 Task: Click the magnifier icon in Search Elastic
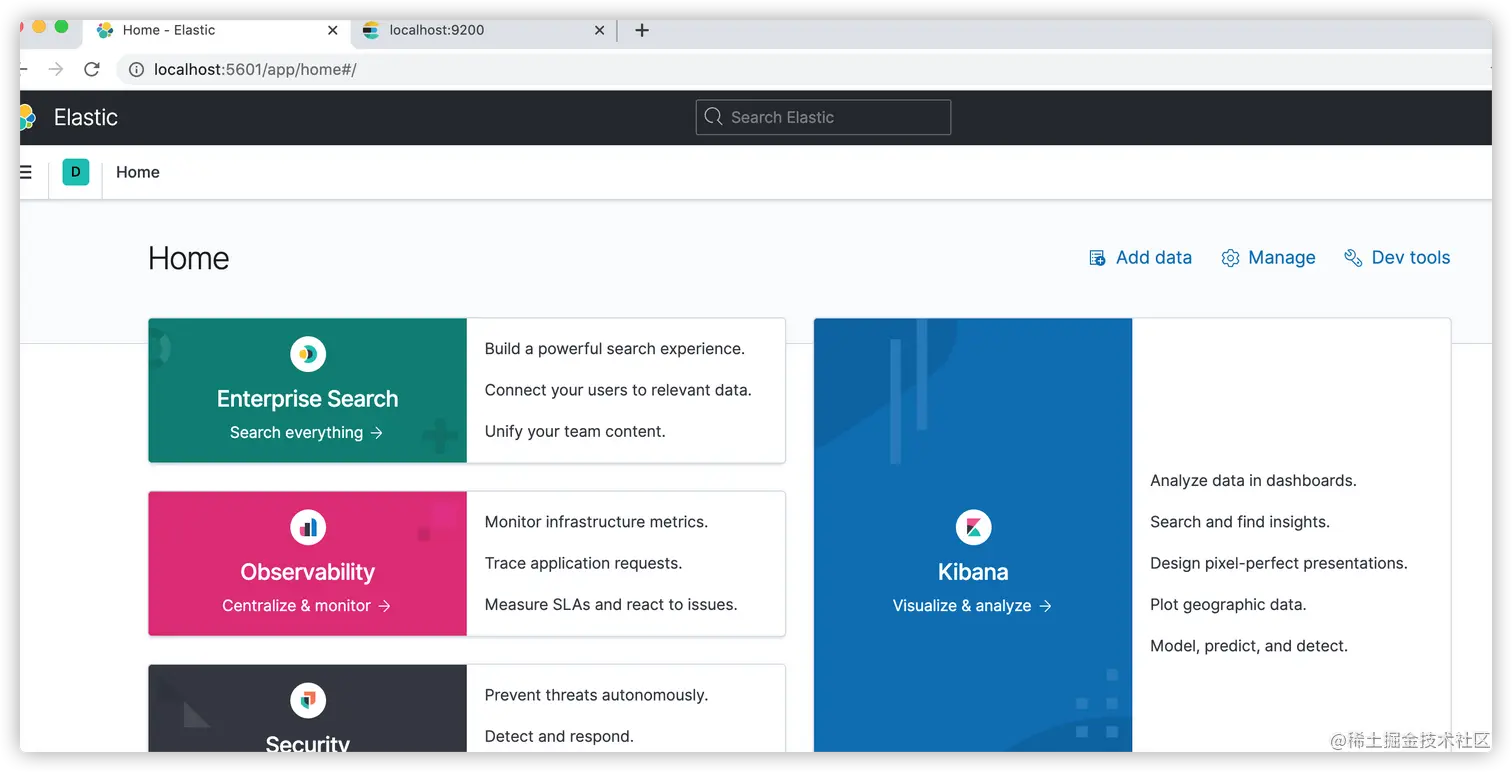point(713,117)
